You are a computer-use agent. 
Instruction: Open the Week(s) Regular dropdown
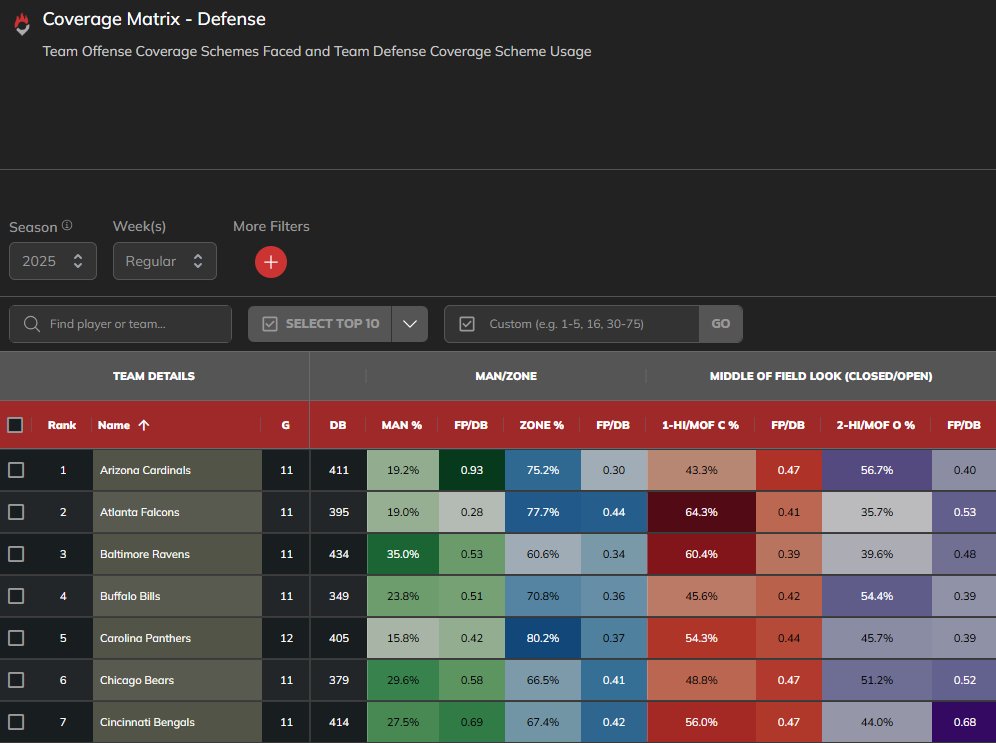(165, 261)
